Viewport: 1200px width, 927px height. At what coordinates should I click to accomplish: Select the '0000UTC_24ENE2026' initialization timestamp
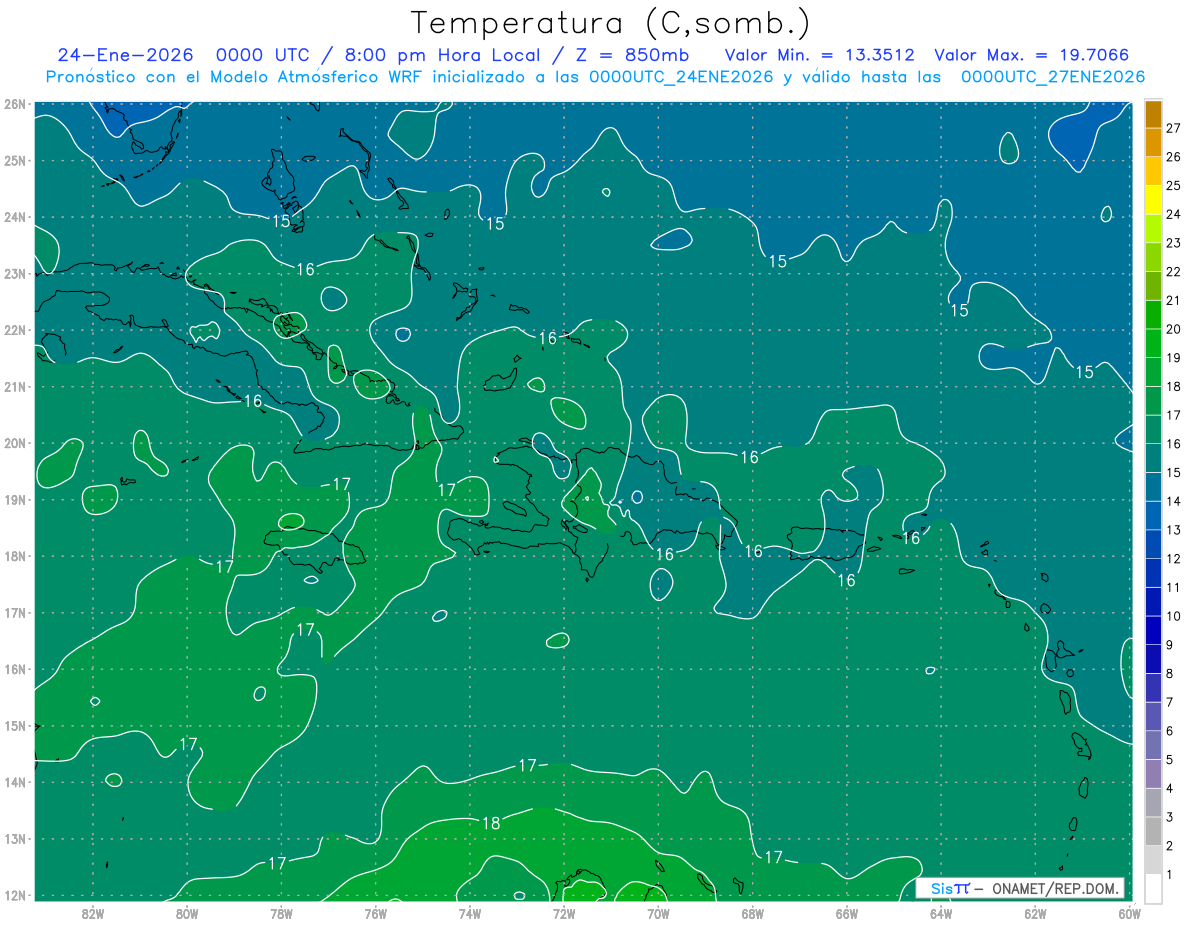tap(680, 77)
